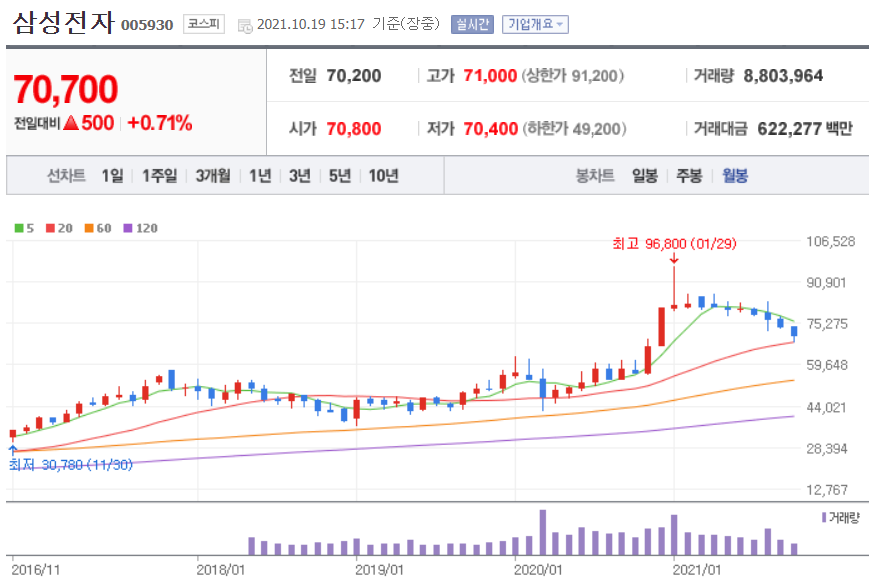Image resolution: width=869 pixels, height=587 pixels.
Task: Click the 2018/01 x-axis date label
Action: tap(221, 570)
